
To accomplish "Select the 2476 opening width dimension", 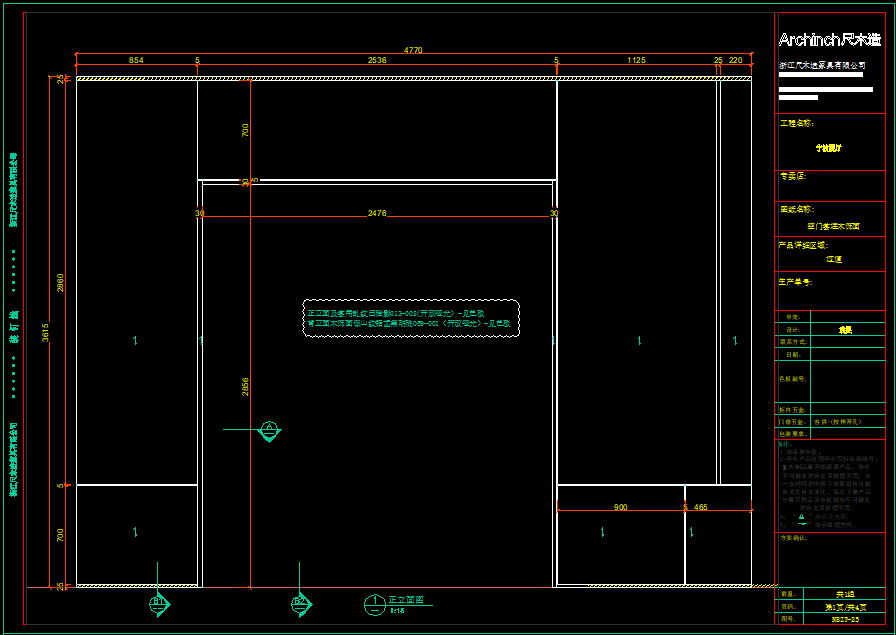I will [x=377, y=213].
